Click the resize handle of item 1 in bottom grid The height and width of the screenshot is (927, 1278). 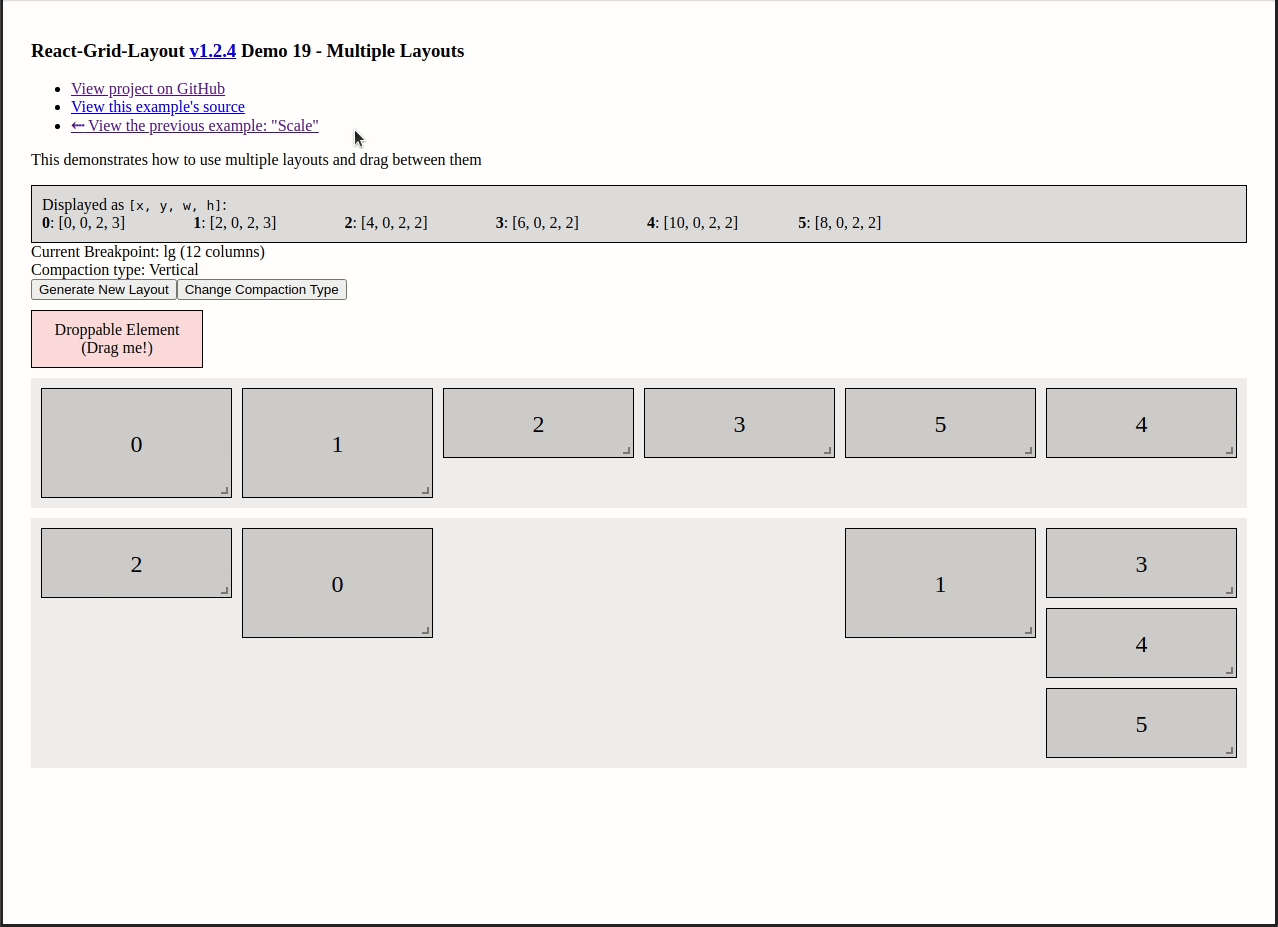click(x=1028, y=630)
